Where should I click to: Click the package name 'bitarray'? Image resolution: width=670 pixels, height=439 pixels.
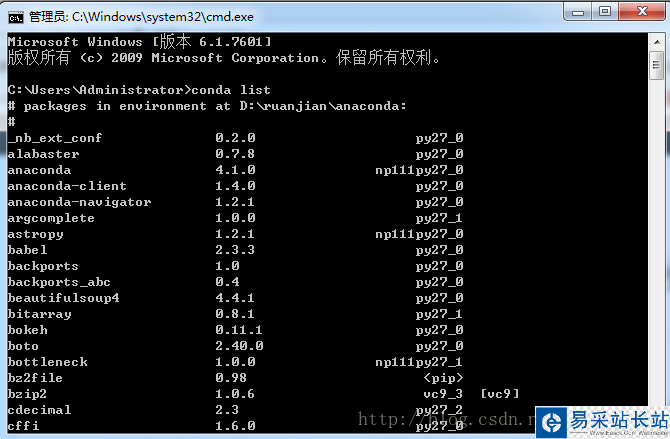click(x=39, y=314)
